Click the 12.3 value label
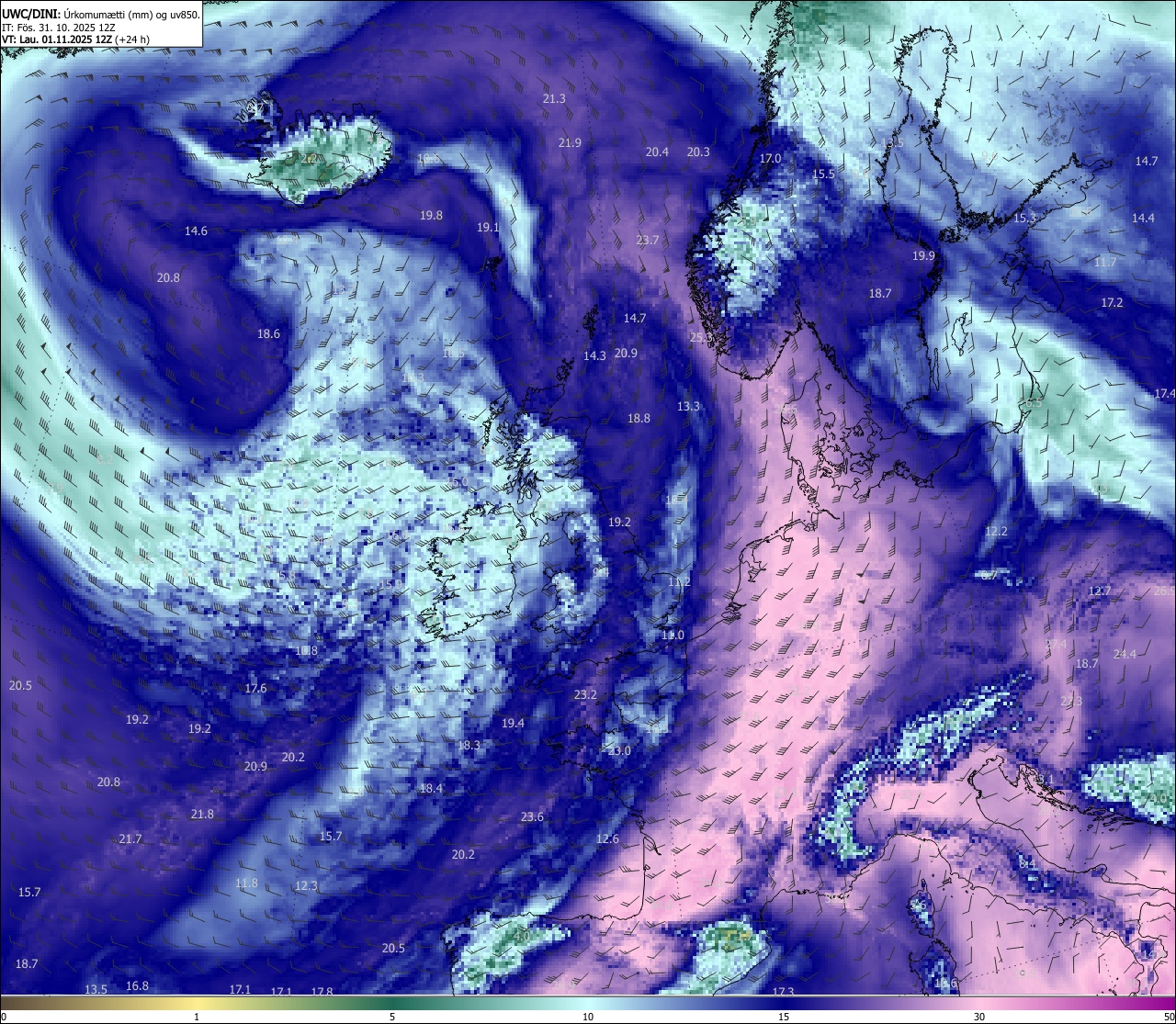The width and height of the screenshot is (1176, 1024). tap(306, 885)
